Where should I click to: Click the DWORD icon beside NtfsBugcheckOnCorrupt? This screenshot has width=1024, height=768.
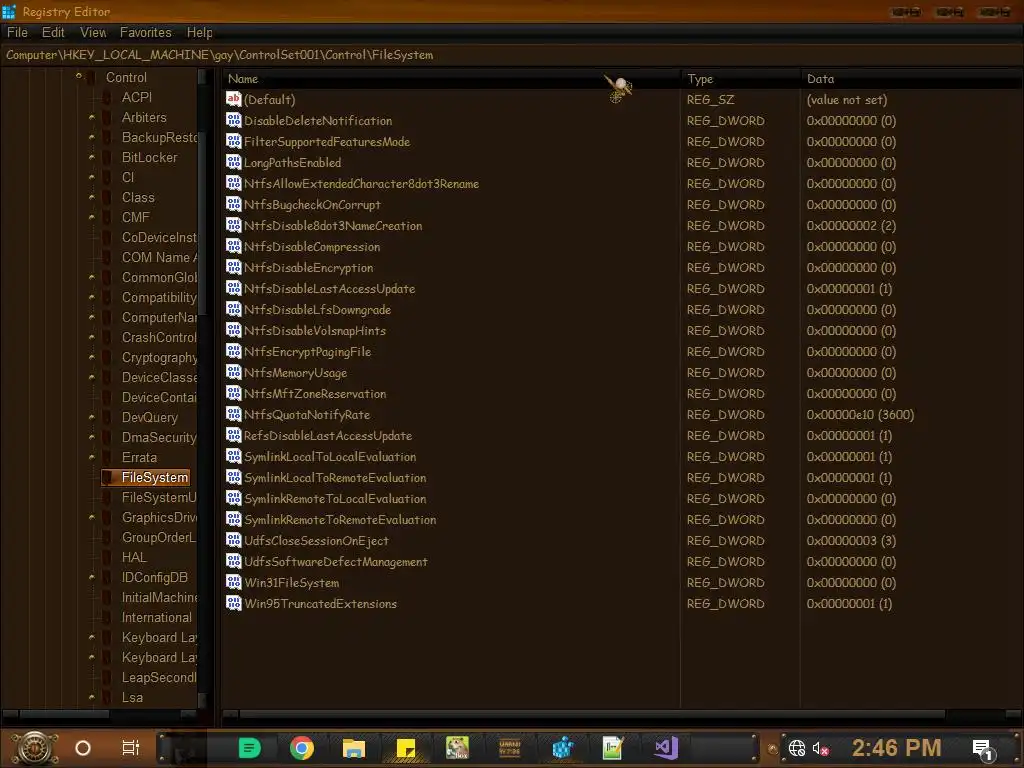(234, 204)
